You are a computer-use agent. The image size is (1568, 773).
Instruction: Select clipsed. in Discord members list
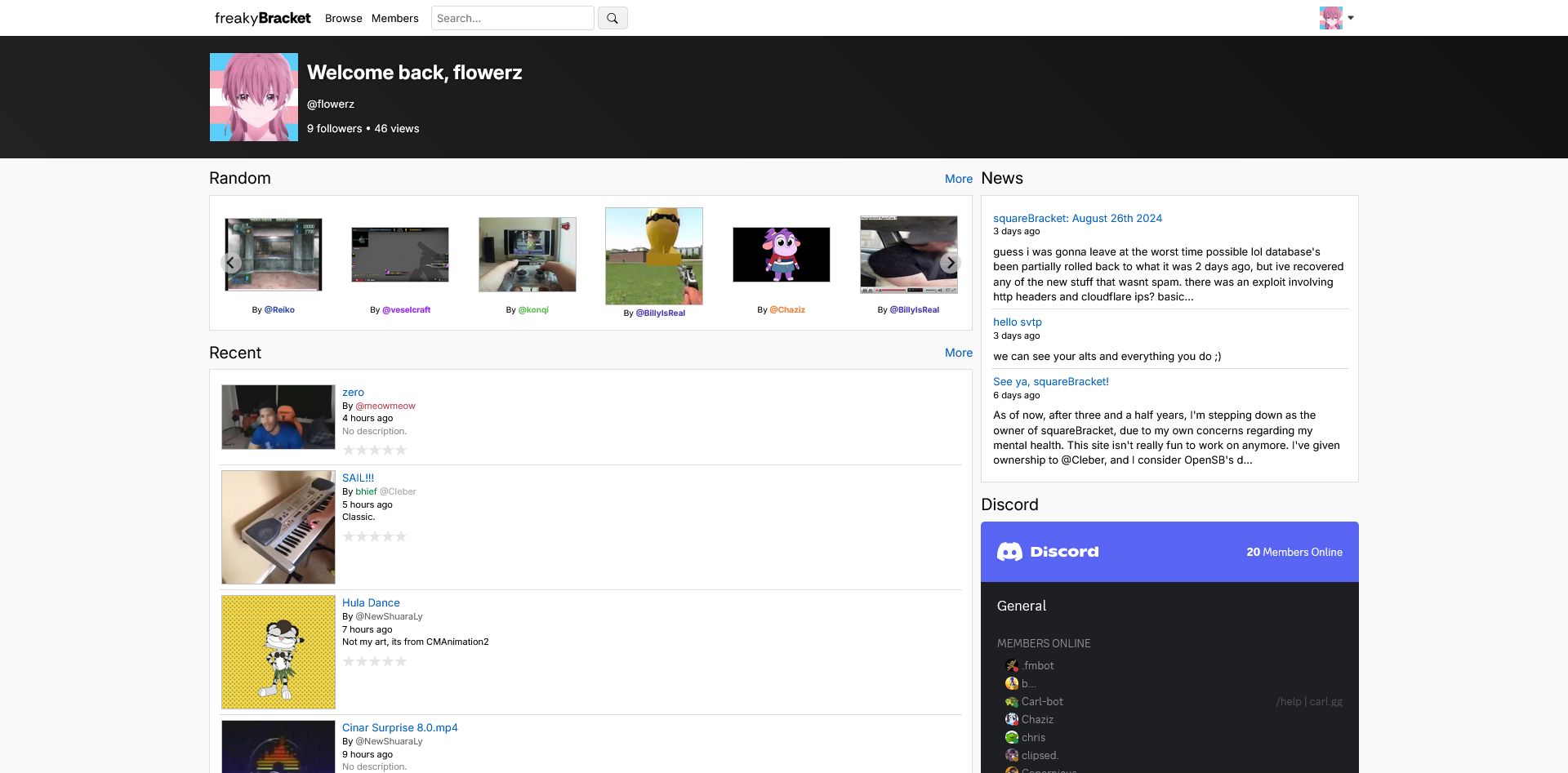1032,756
